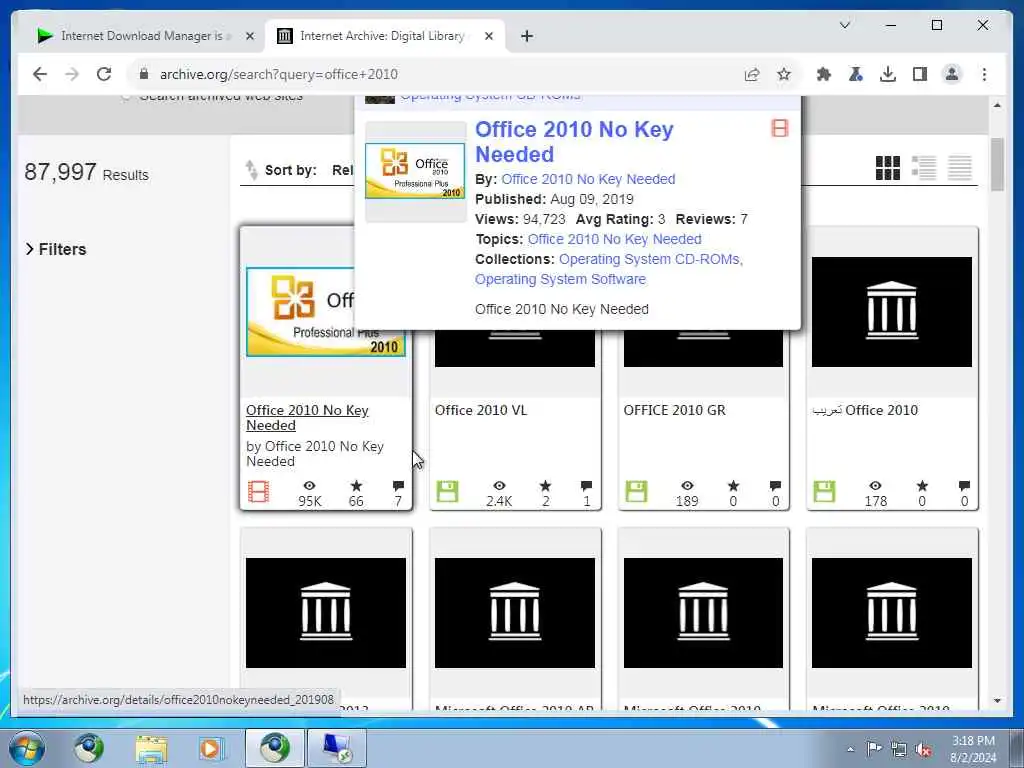
Task: Click the By author link in popup
Action: 588,179
